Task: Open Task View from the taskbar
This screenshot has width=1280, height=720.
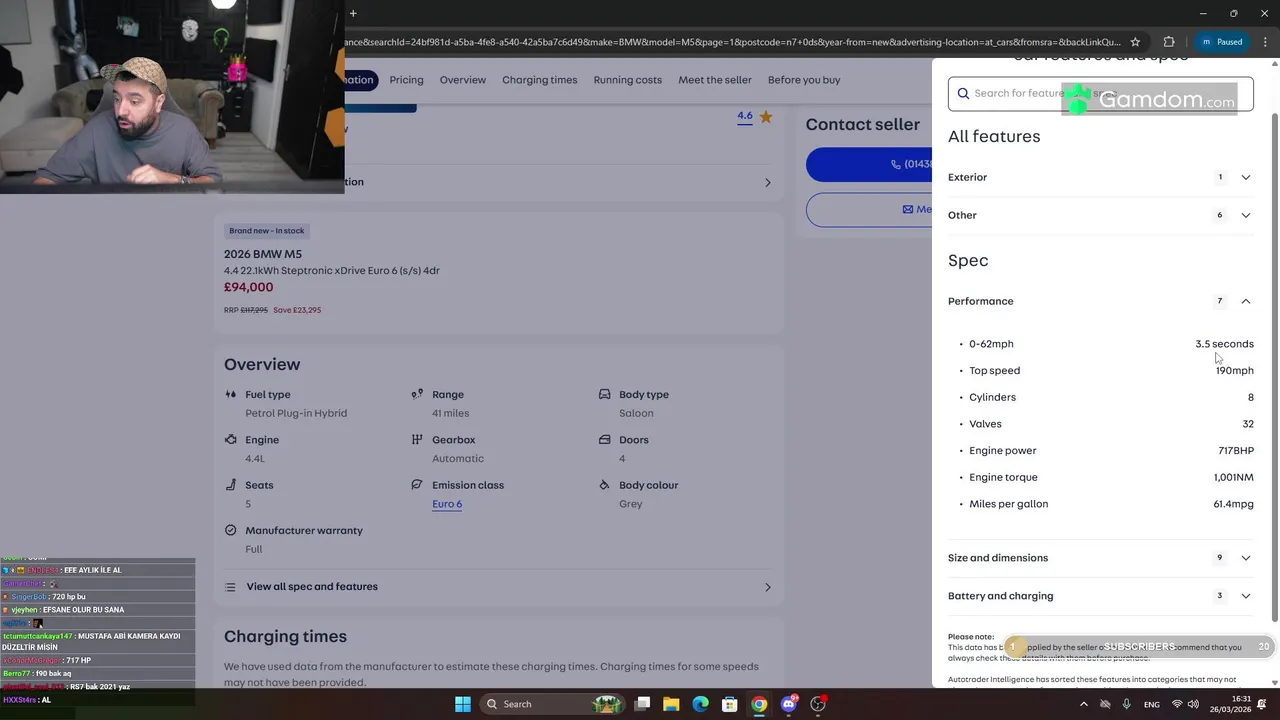Action: point(643,704)
